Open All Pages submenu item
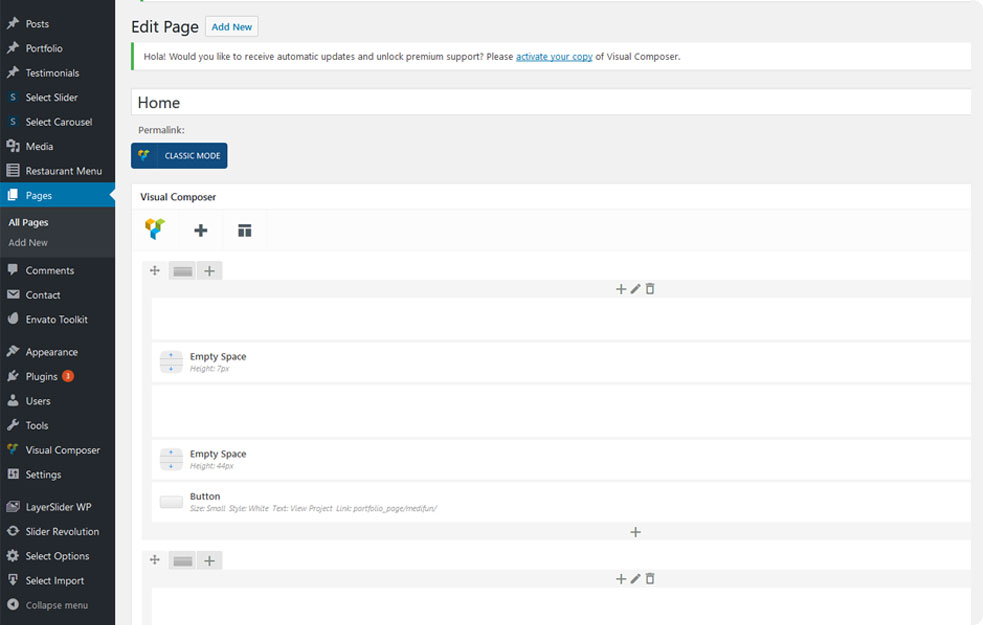Screen dimensions: 983x625 (x=28, y=223)
